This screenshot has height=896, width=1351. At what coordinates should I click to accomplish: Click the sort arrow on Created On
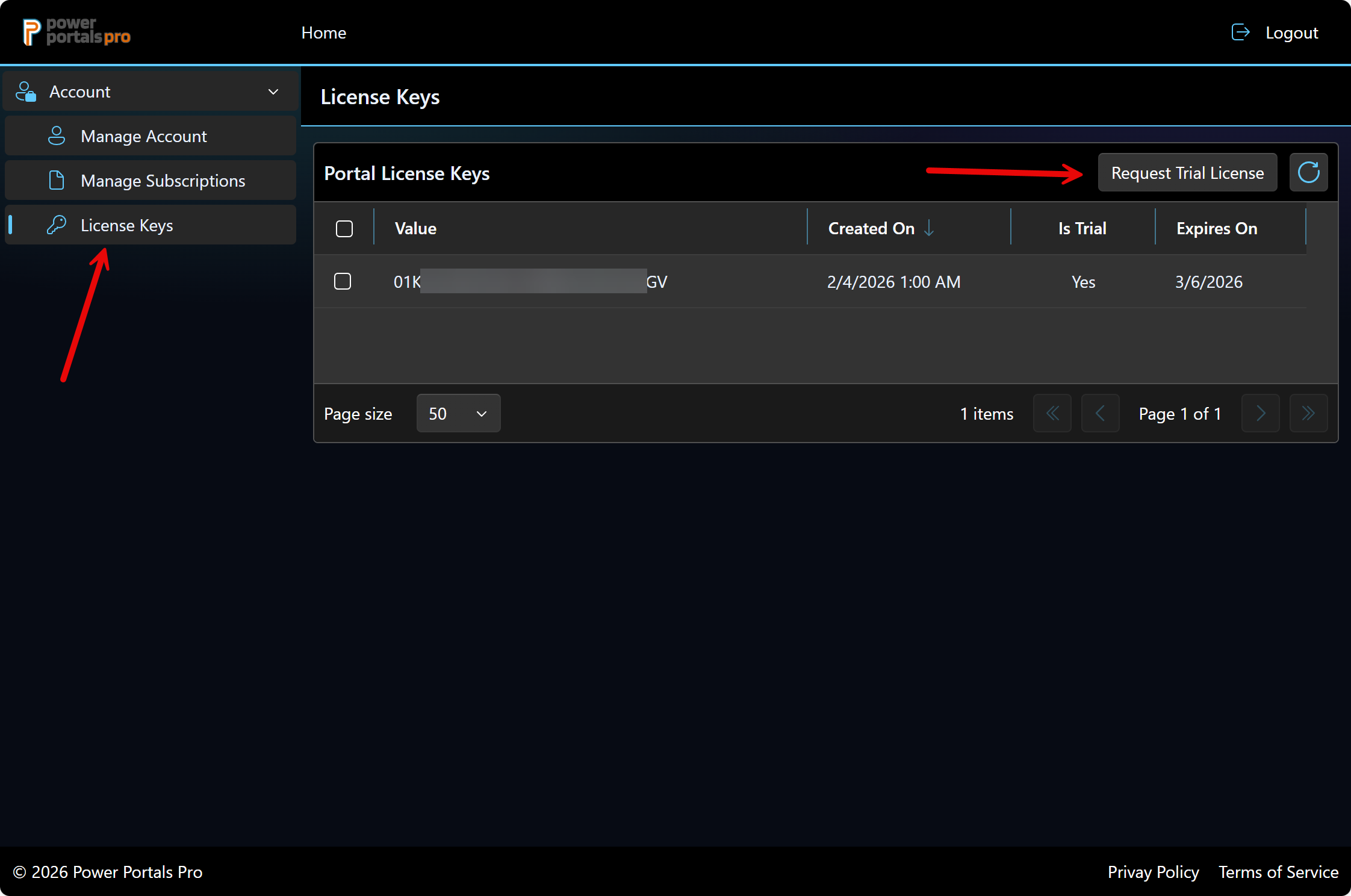click(x=929, y=228)
